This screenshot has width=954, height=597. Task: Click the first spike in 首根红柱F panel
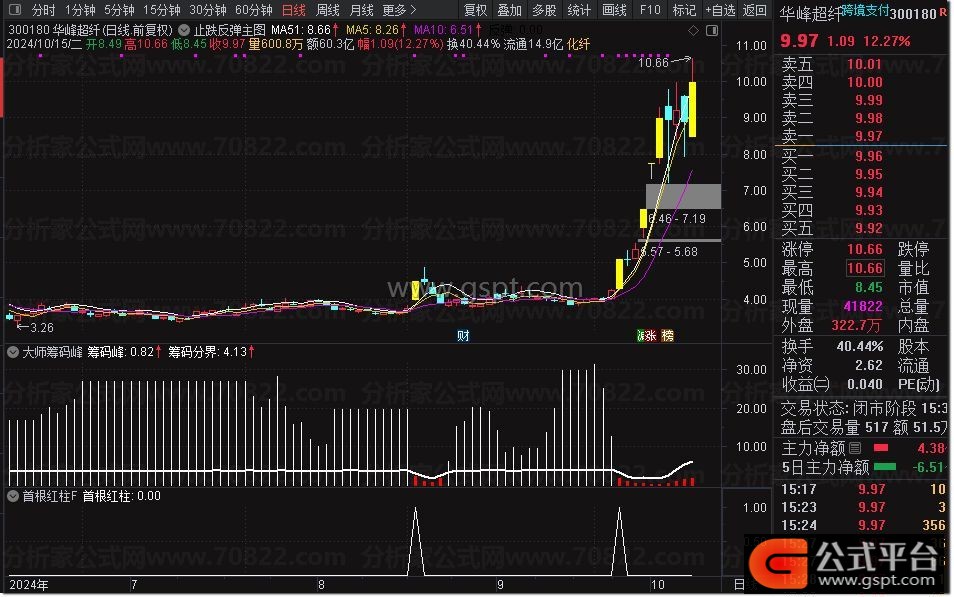click(416, 541)
